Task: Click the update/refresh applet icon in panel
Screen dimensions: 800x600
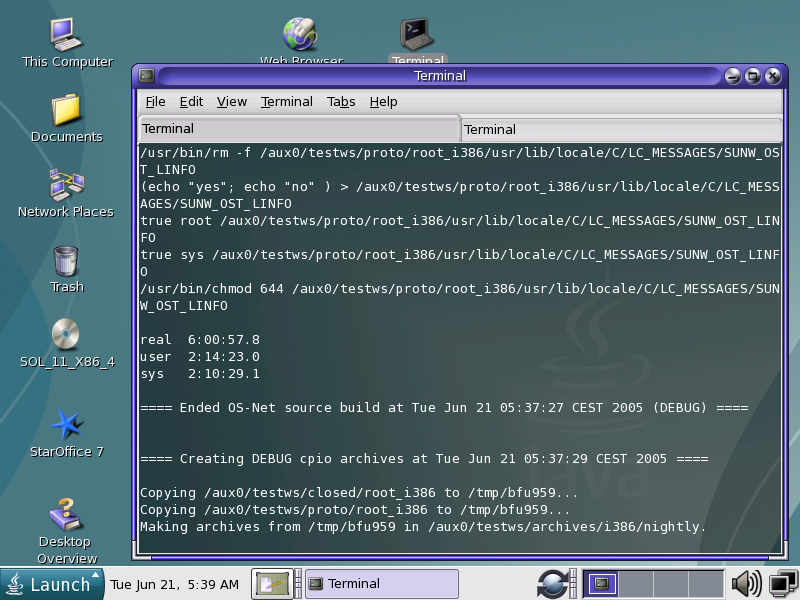Action: pos(553,584)
